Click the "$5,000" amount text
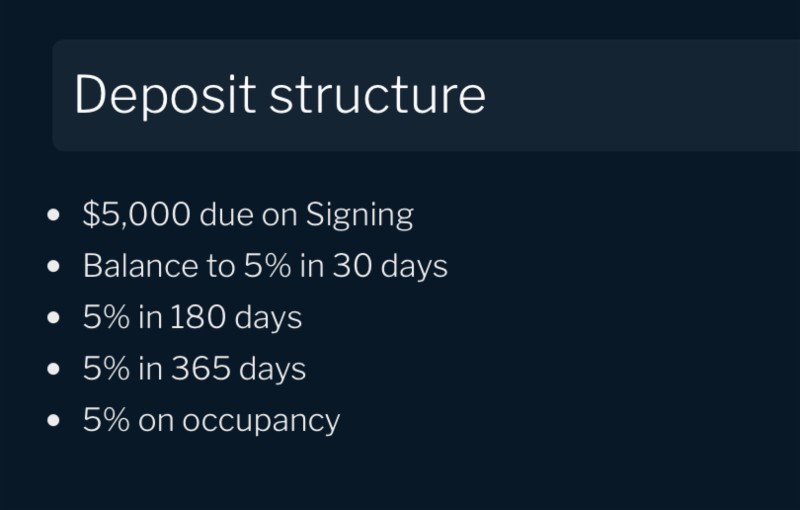The height and width of the screenshot is (510, 800). 137,214
